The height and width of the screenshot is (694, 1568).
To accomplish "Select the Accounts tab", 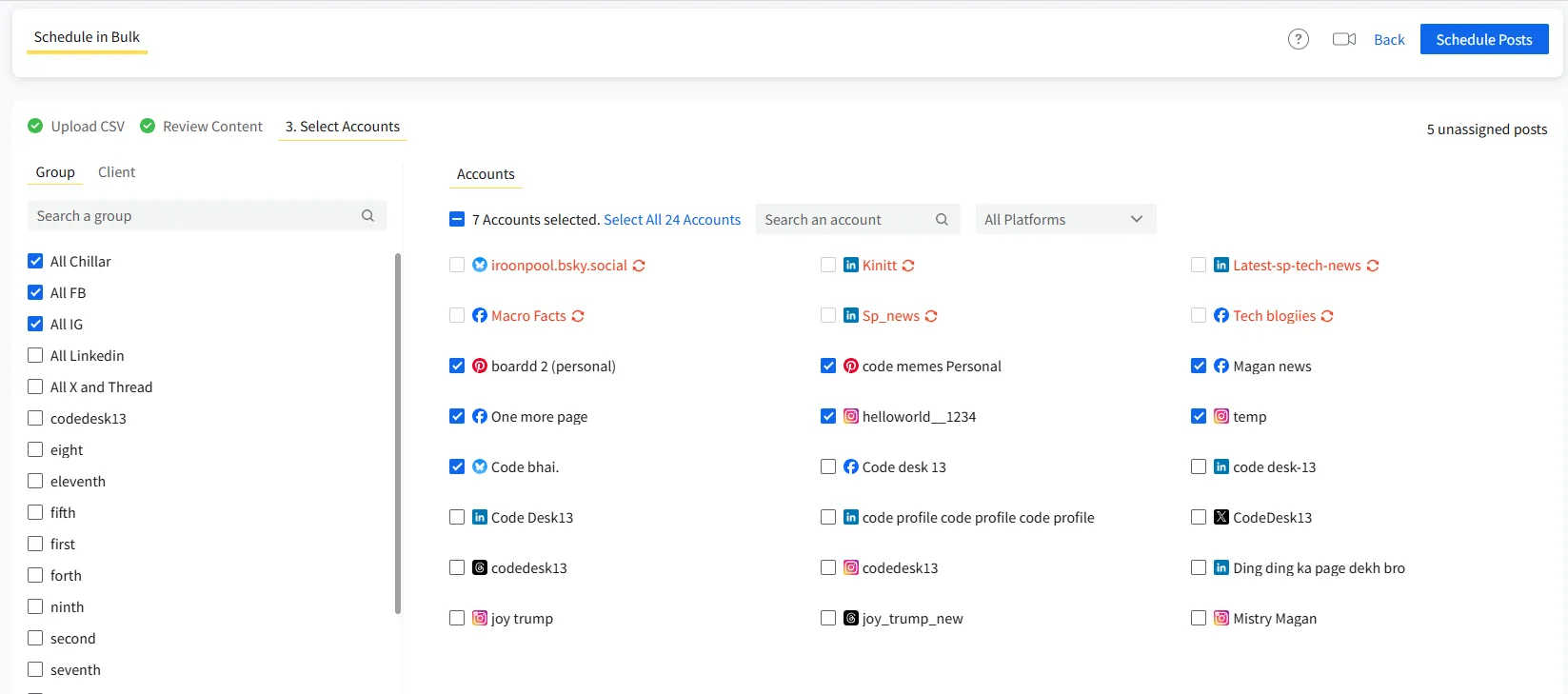I will point(486,174).
